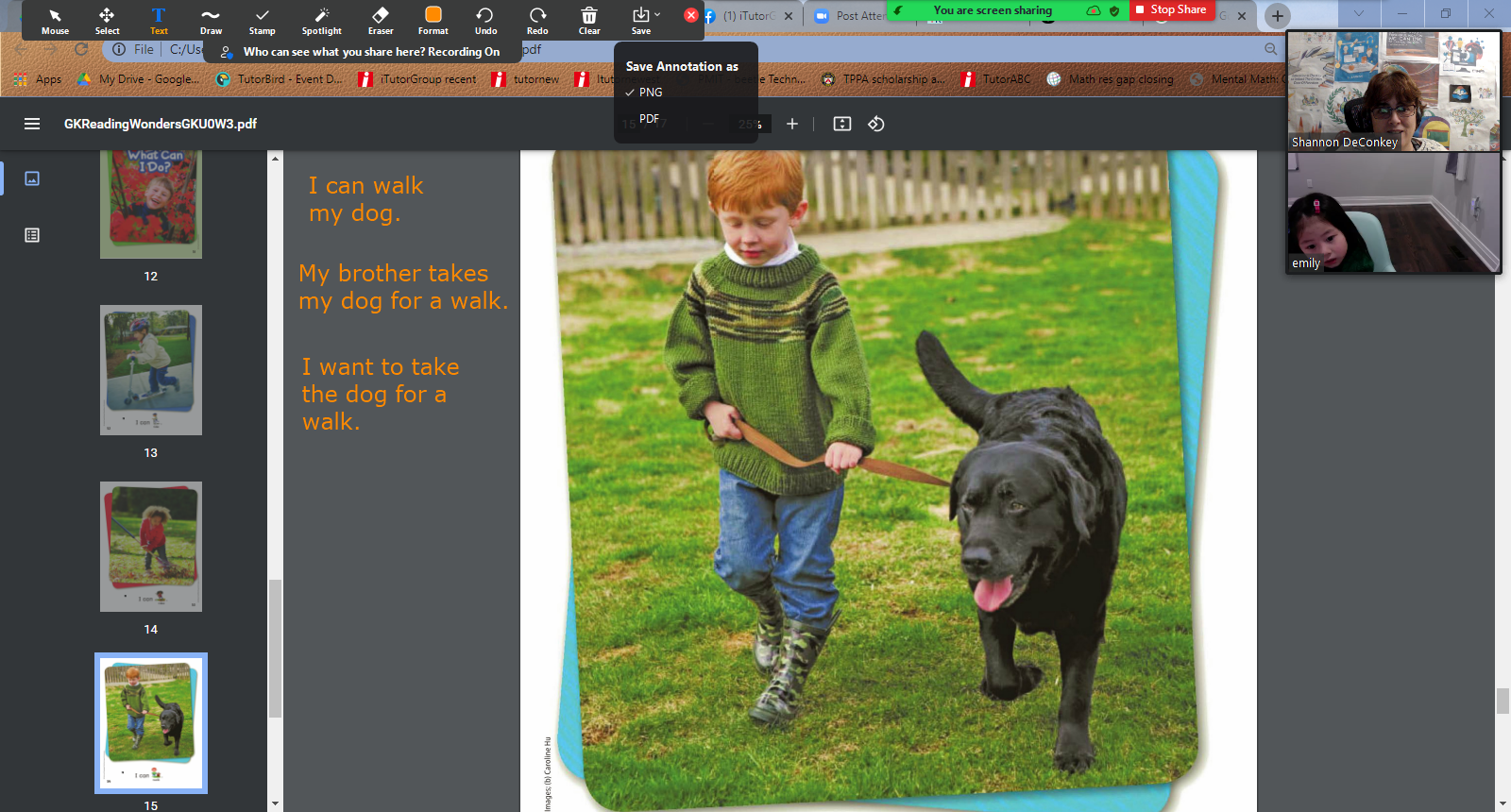
Task: Choose the Text annotation tool
Action: tap(159, 20)
